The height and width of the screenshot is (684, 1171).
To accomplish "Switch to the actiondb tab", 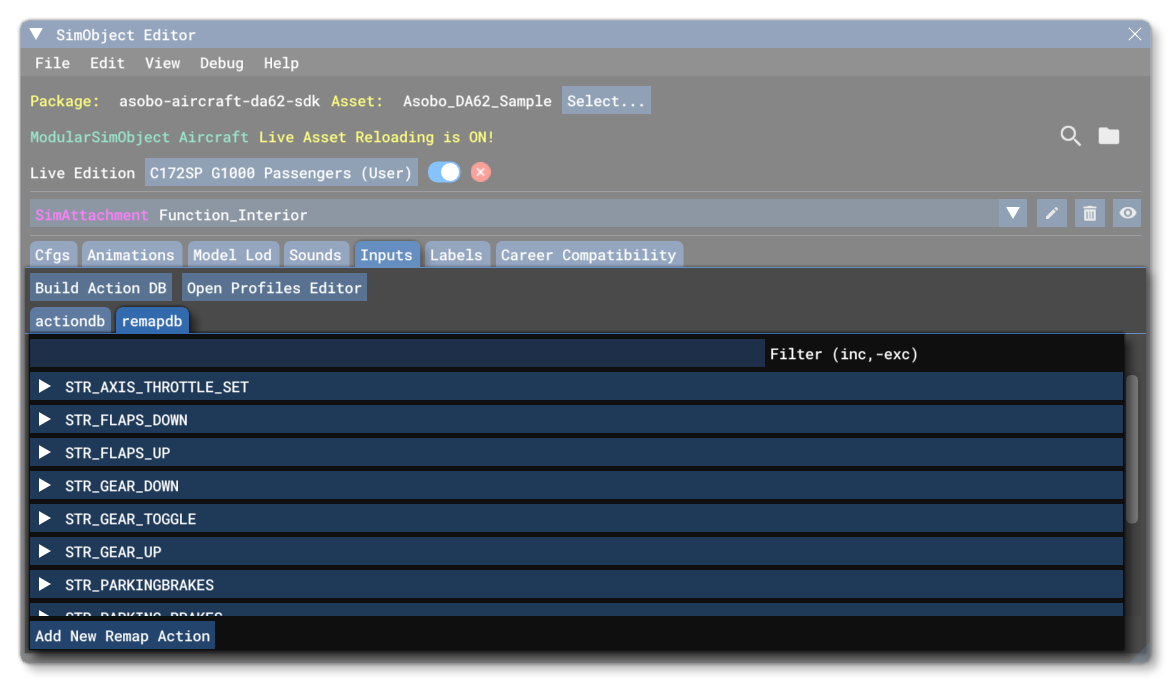I will point(70,320).
